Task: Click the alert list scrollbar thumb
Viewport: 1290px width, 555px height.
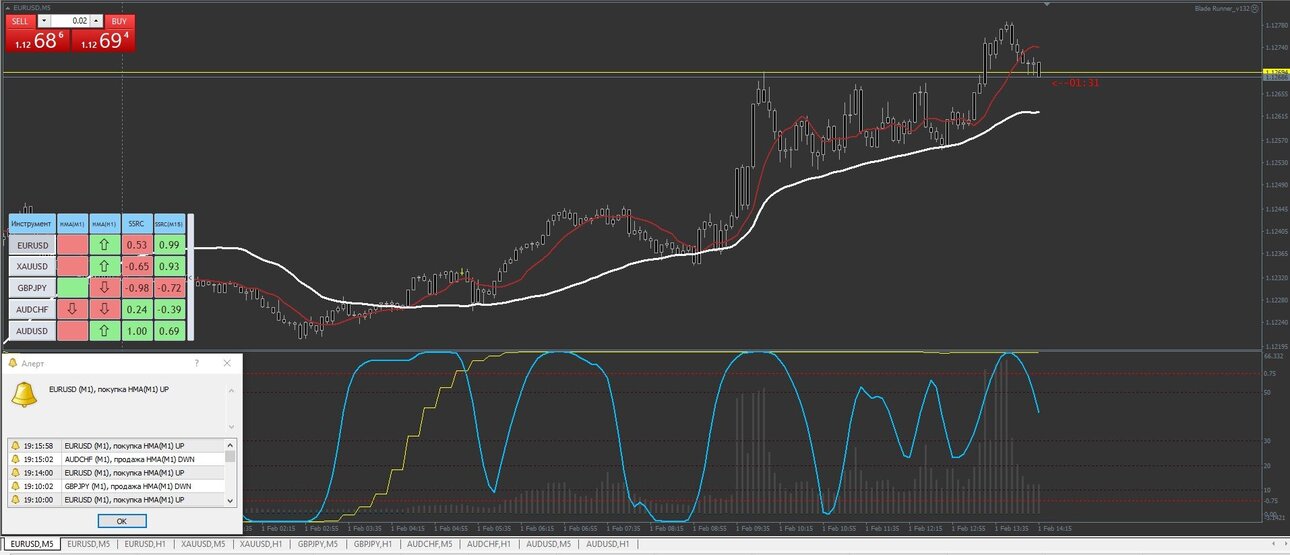Action: (x=231, y=456)
